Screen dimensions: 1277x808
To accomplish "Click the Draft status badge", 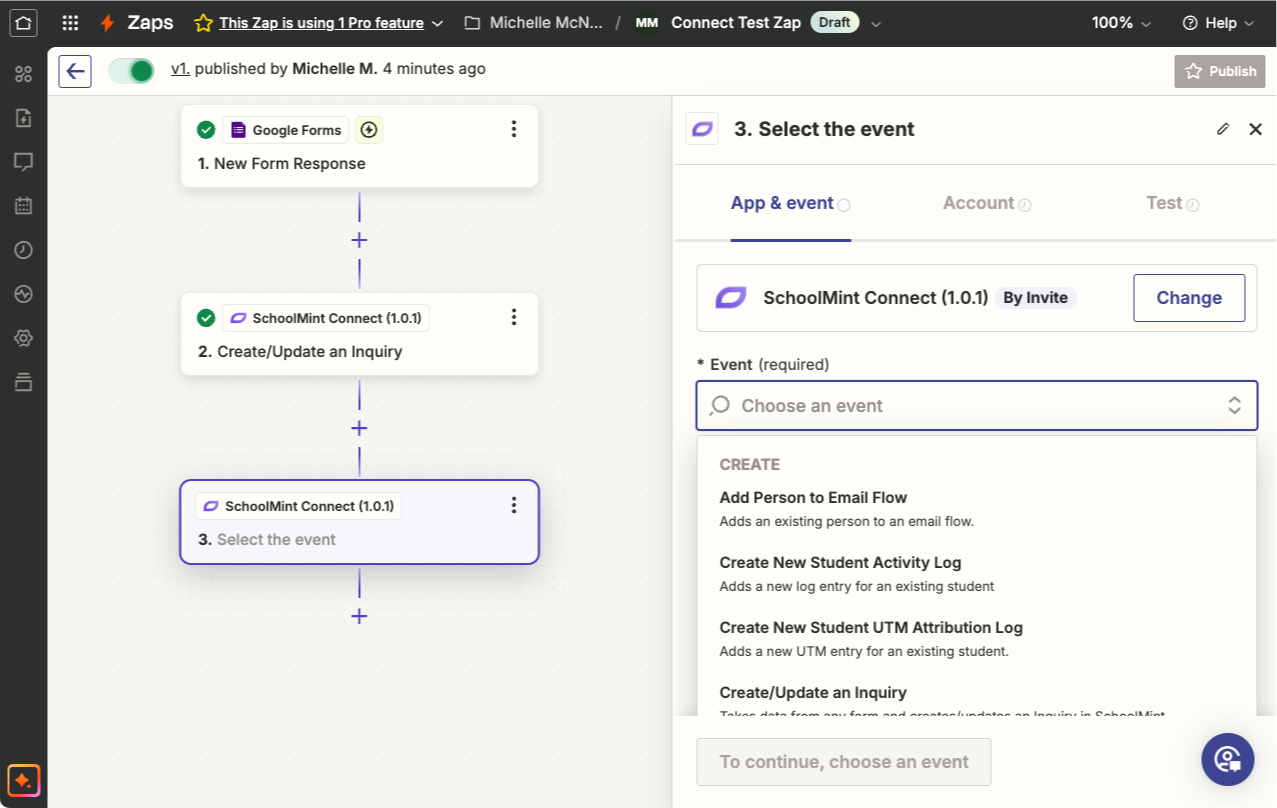I will (835, 23).
